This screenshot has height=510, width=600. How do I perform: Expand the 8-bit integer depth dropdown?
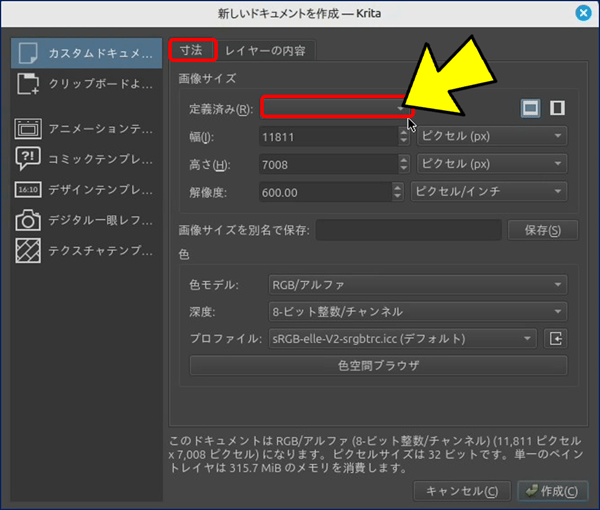(x=416, y=312)
